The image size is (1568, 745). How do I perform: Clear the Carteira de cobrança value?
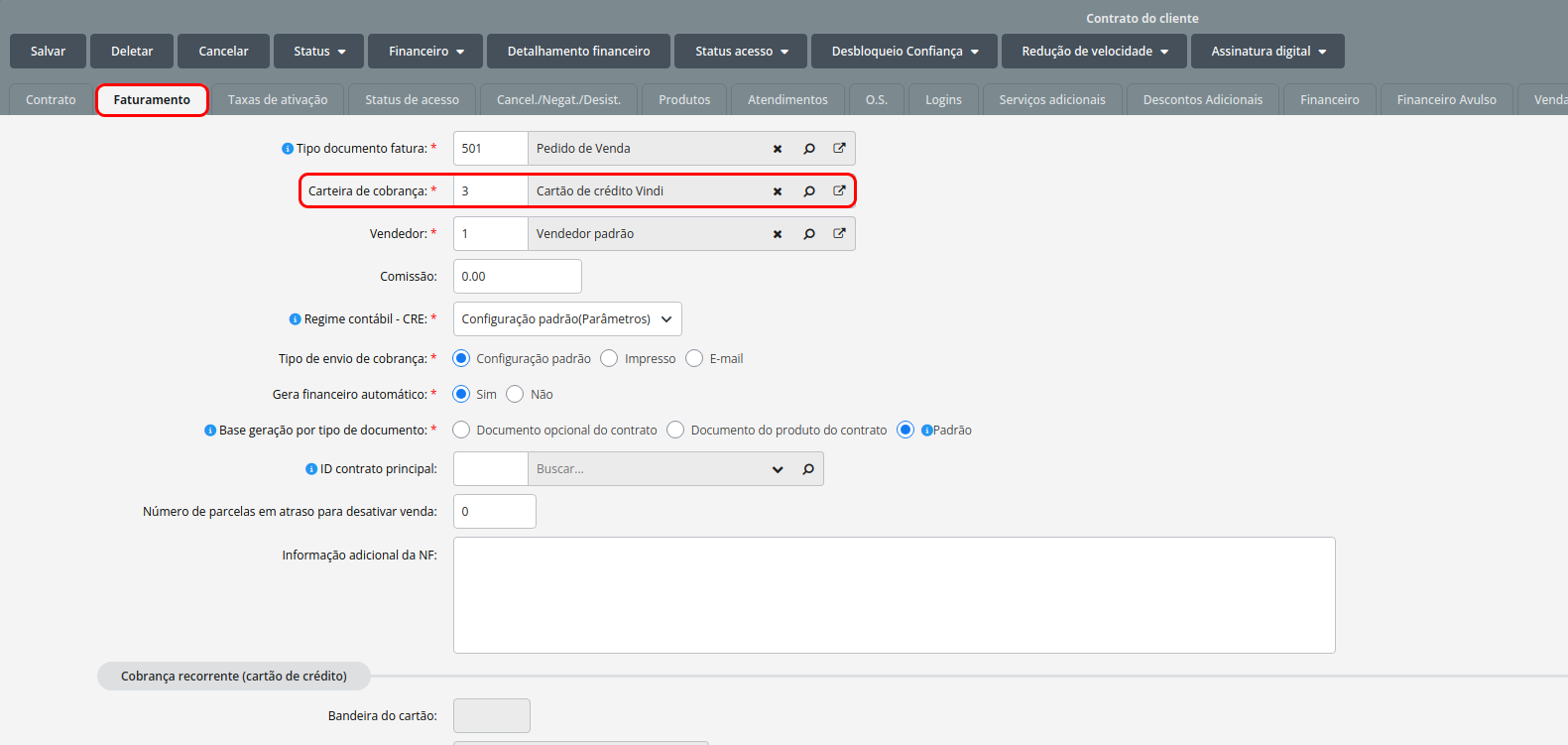click(x=778, y=191)
